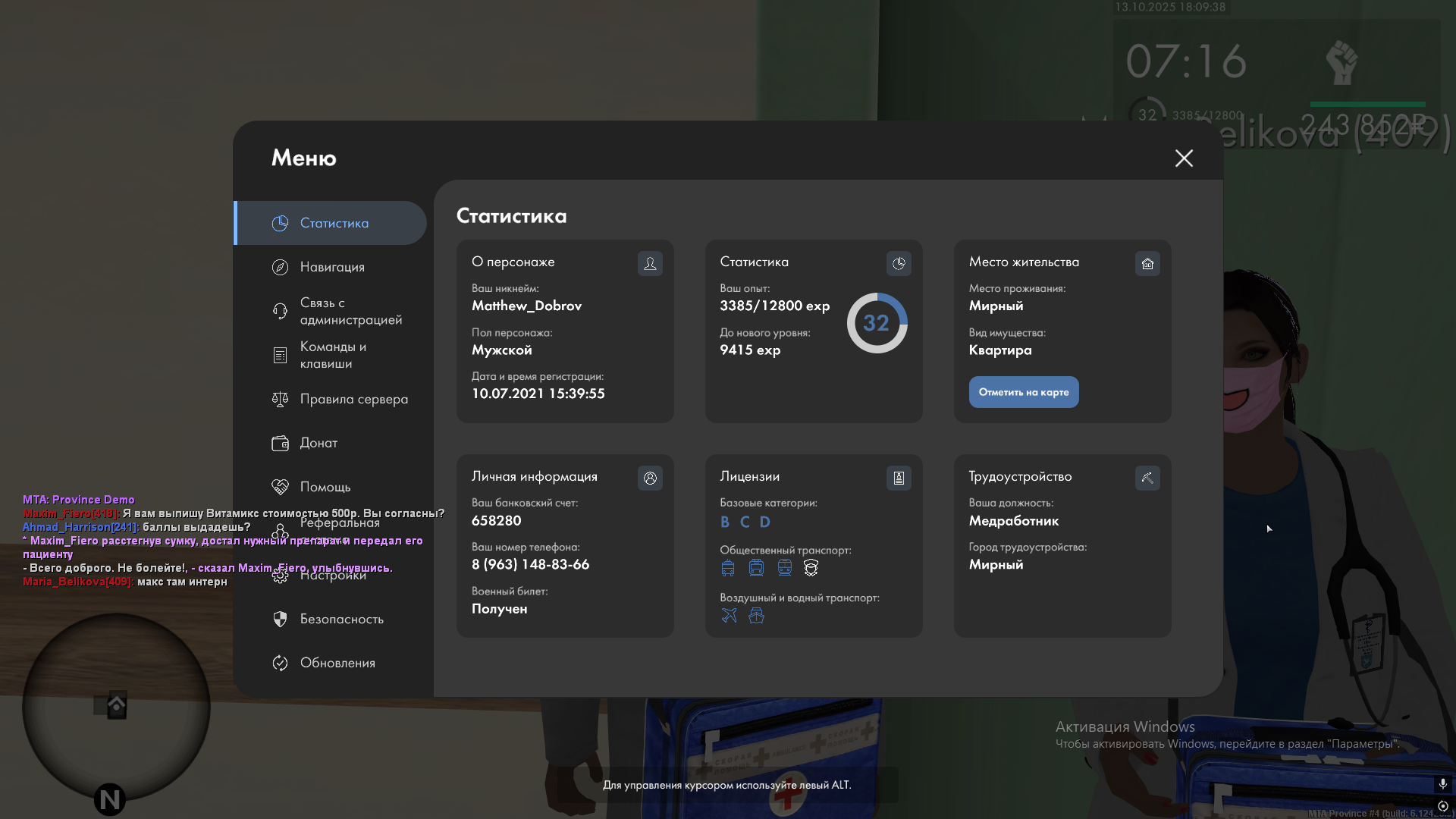The height and width of the screenshot is (819, 1456).
Task: Click the airplane license icon
Action: (x=729, y=615)
